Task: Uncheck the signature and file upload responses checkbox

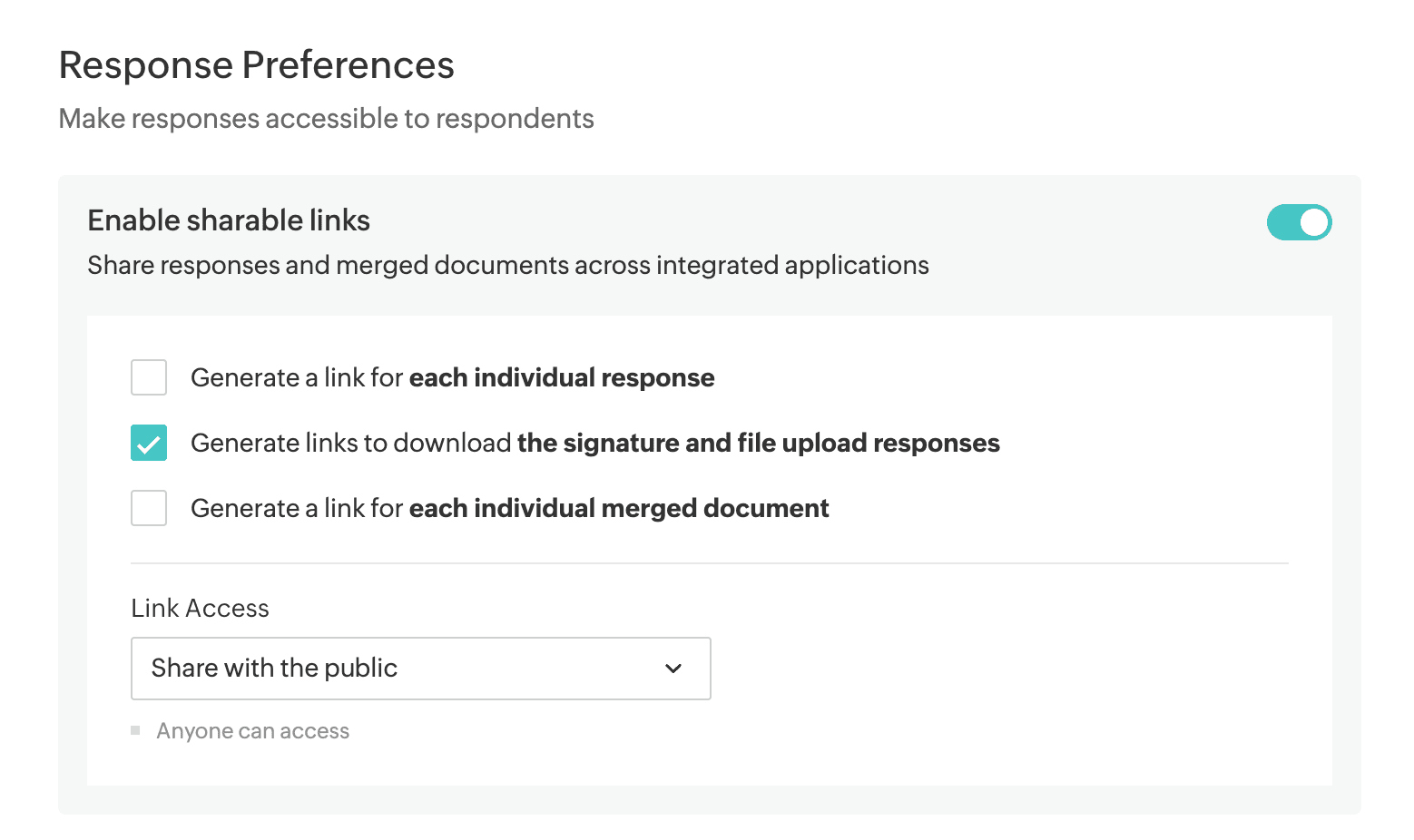Action: pyautogui.click(x=149, y=443)
